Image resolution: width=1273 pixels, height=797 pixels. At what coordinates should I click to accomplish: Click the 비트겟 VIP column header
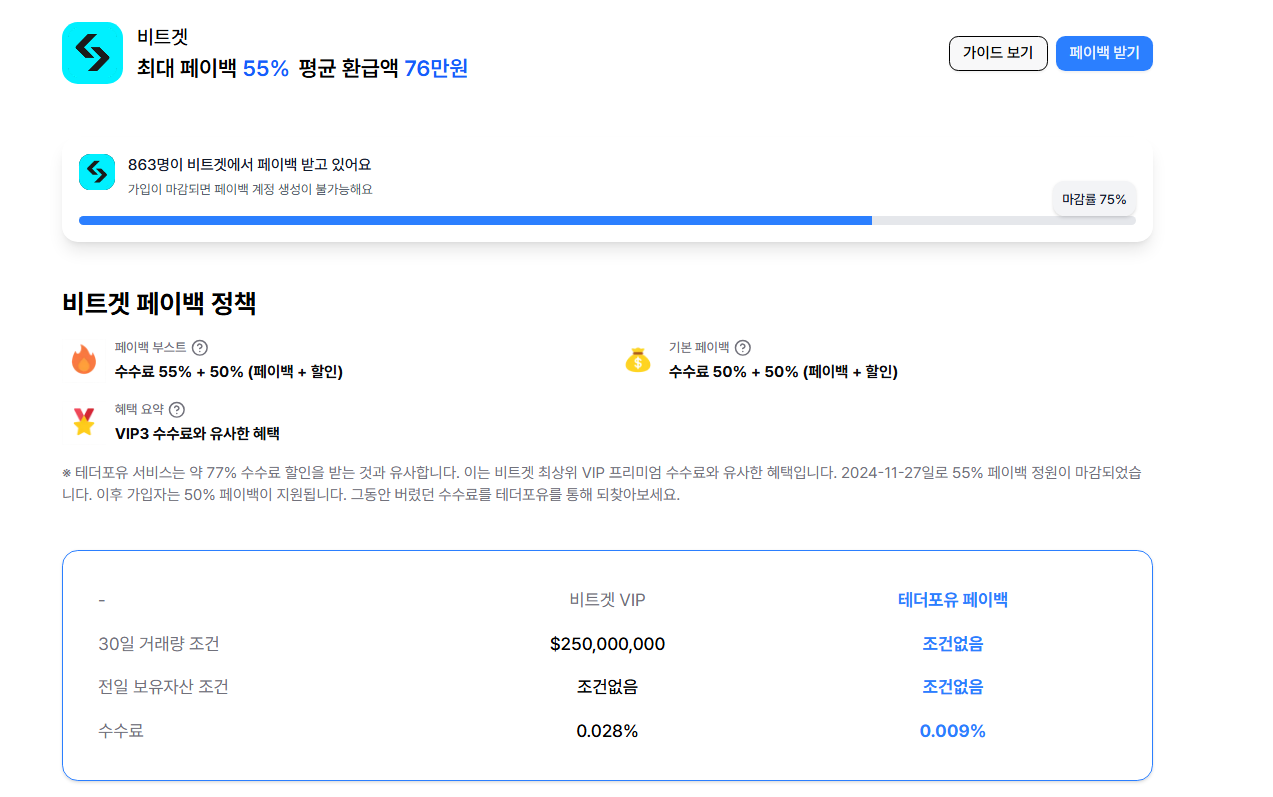607,600
